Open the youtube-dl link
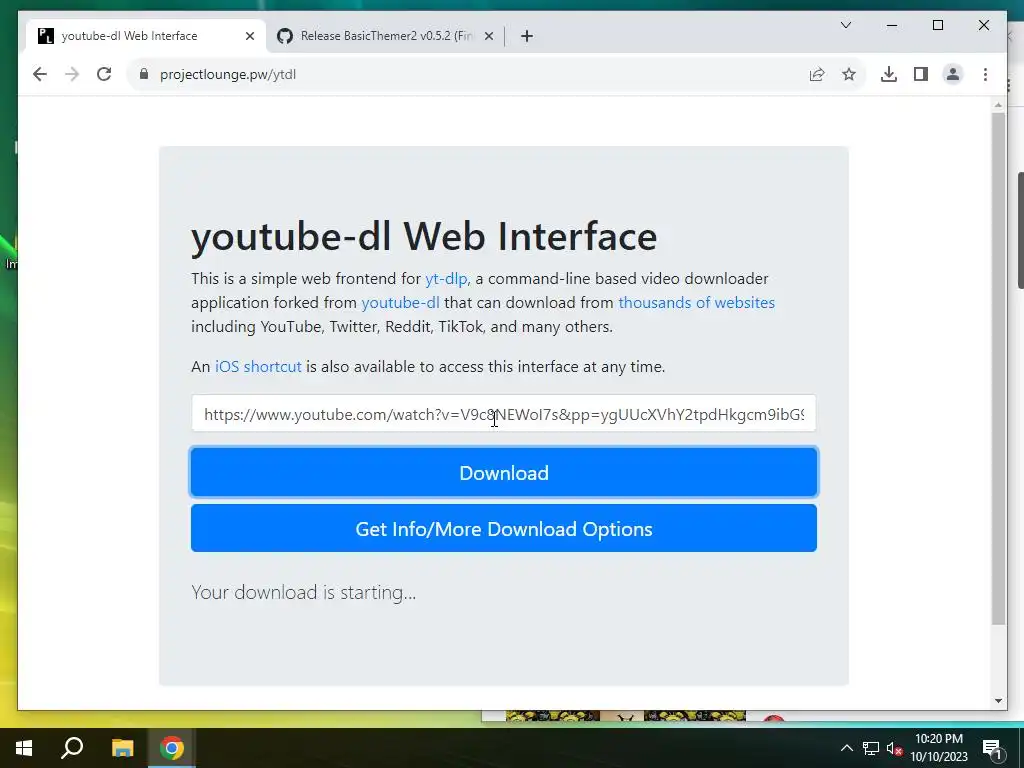Image resolution: width=1024 pixels, height=768 pixels. pos(400,303)
